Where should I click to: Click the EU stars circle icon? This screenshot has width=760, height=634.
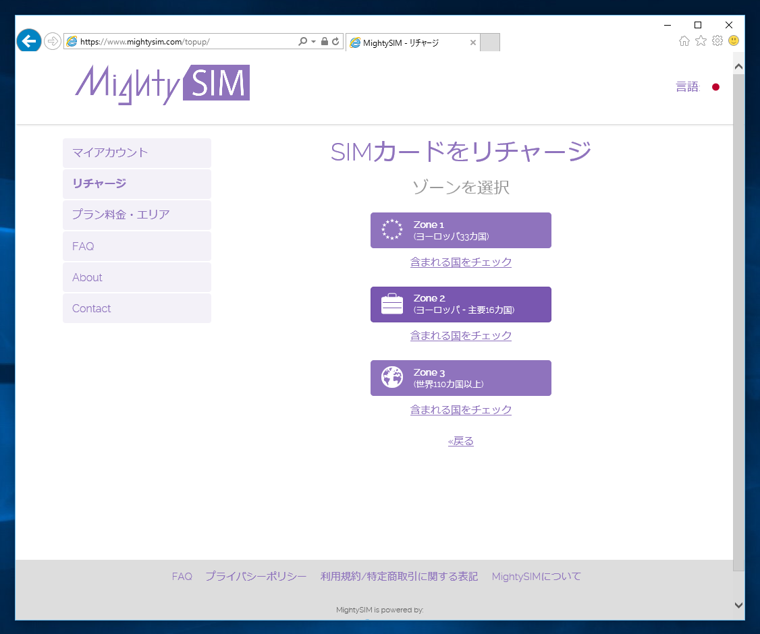(392, 230)
